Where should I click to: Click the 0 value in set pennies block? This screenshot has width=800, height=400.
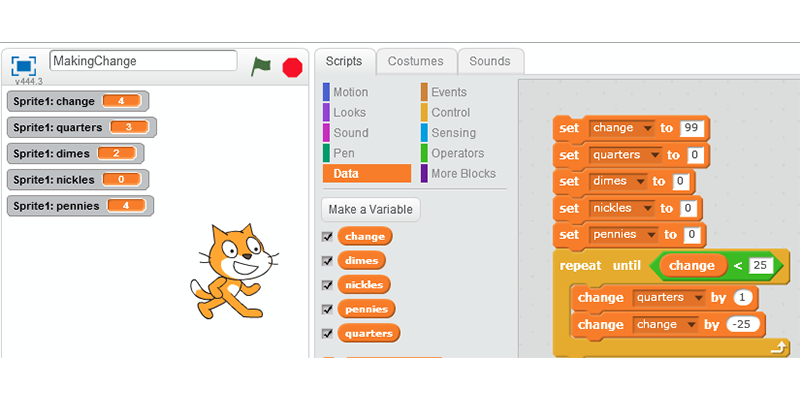(692, 235)
